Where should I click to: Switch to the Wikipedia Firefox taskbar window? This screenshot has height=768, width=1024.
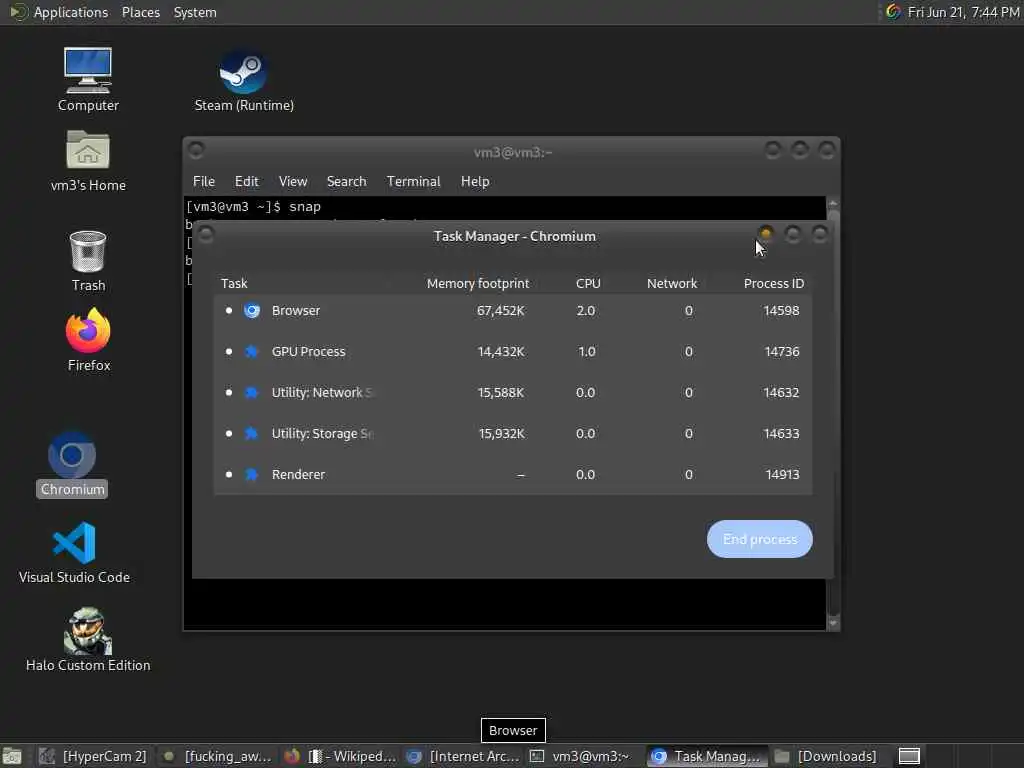[342, 756]
